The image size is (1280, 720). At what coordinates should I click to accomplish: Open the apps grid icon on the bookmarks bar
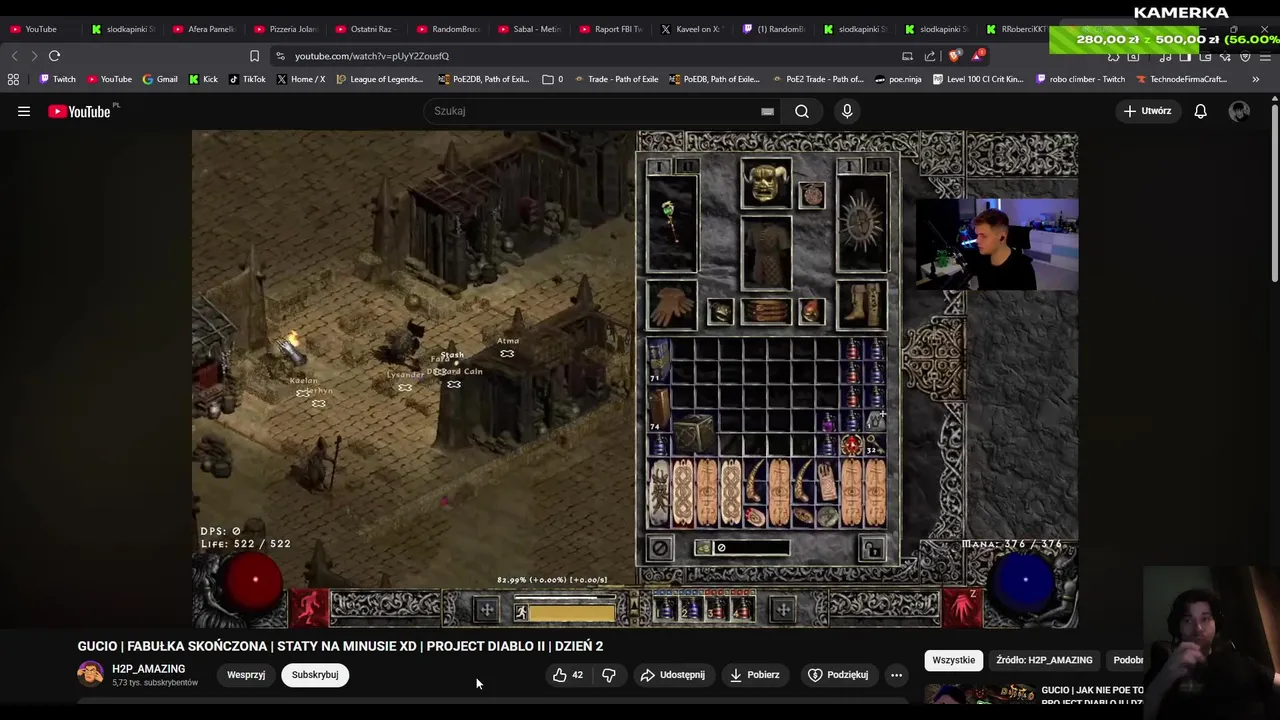pos(13,79)
